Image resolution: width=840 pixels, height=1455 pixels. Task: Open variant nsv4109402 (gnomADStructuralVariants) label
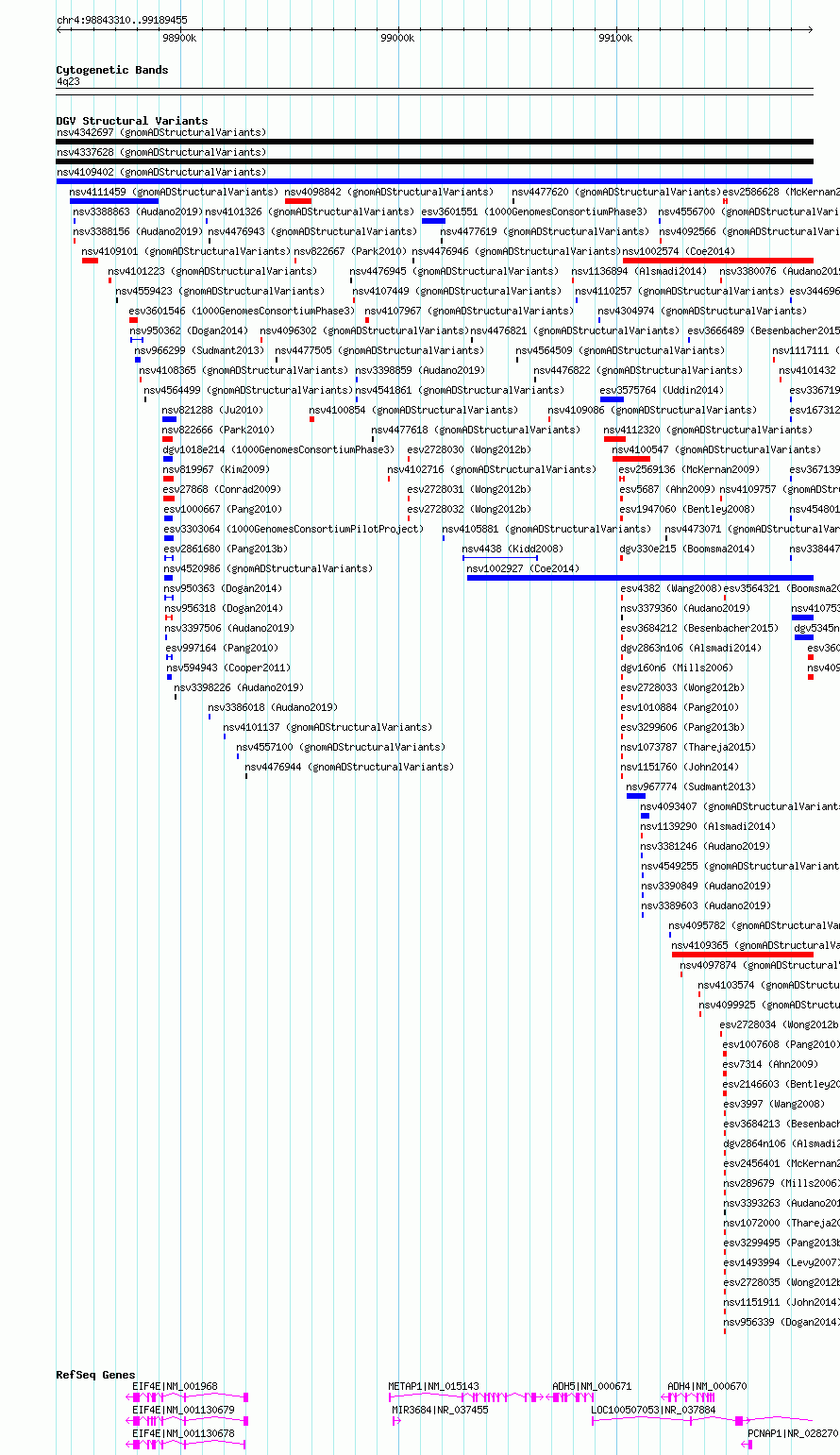click(x=161, y=172)
